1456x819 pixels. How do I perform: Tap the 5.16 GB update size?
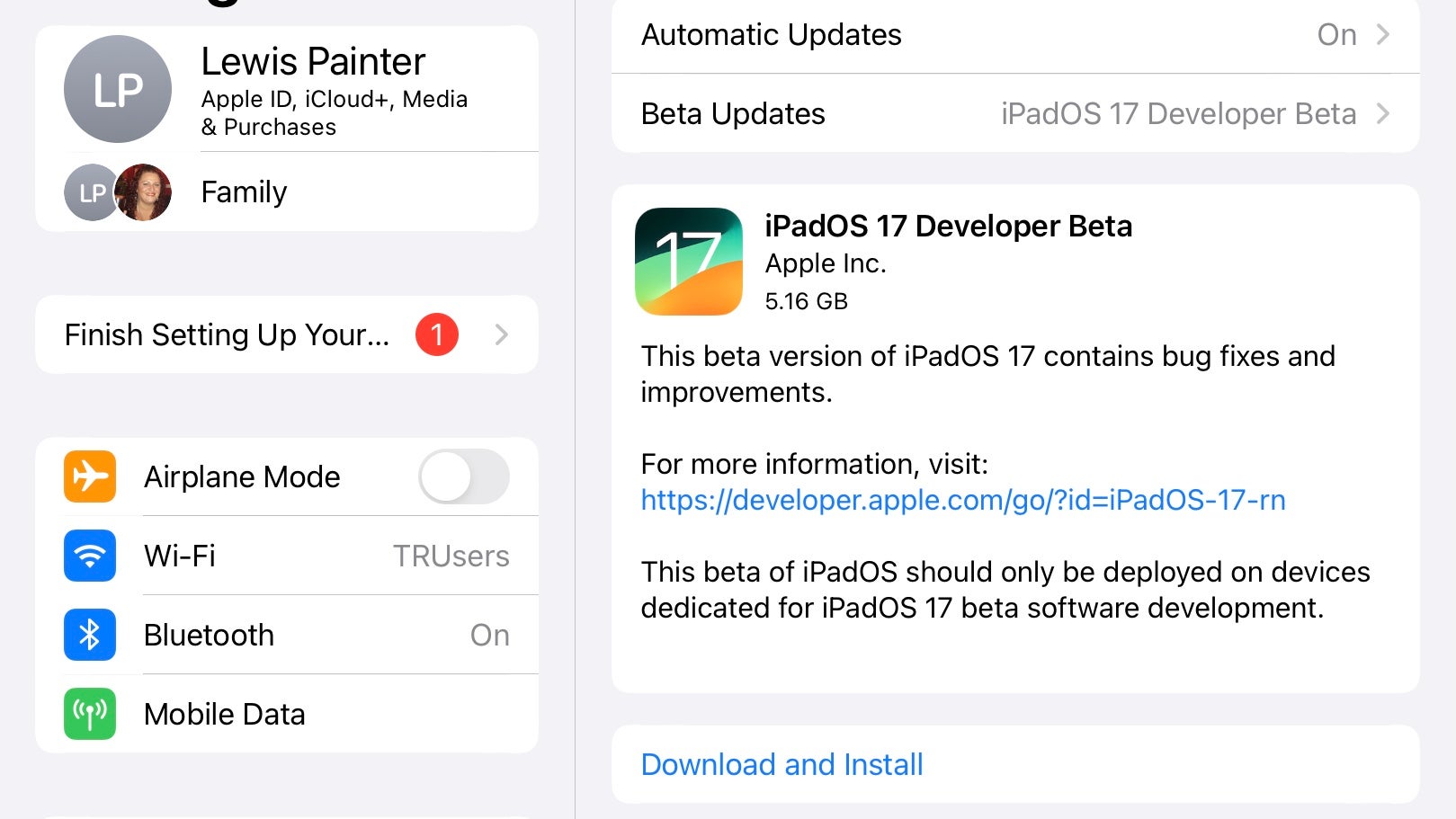[x=807, y=301]
